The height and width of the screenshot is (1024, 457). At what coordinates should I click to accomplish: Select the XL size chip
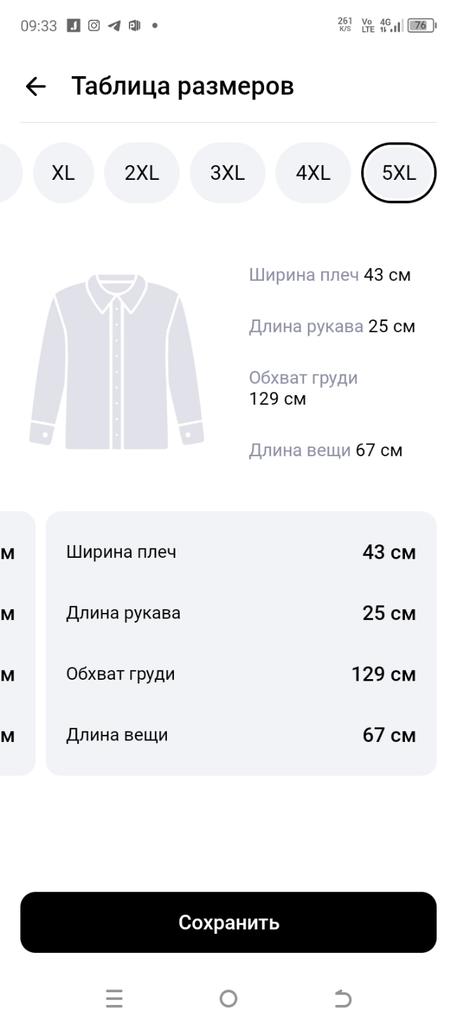click(63, 173)
